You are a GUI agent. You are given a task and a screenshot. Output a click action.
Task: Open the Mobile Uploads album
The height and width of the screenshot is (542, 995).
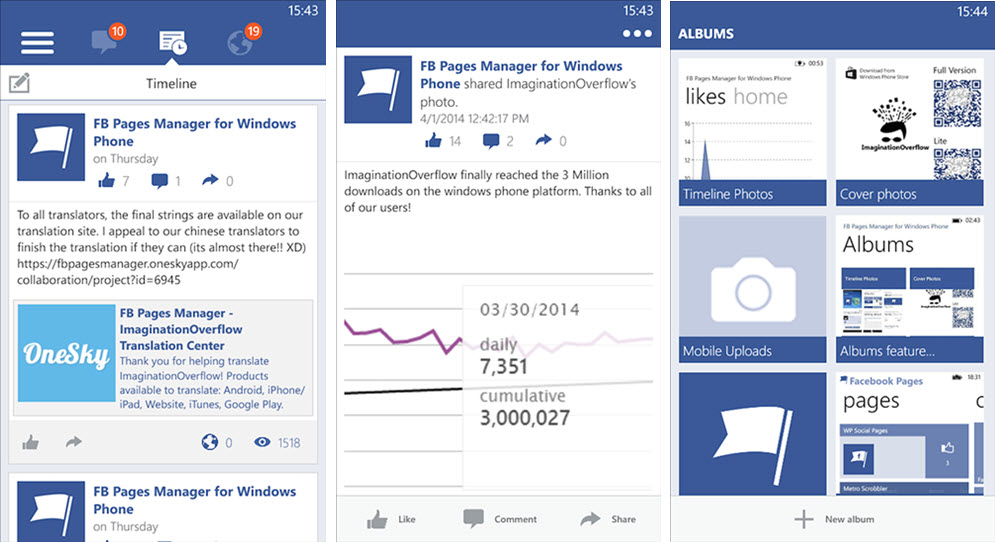(753, 289)
